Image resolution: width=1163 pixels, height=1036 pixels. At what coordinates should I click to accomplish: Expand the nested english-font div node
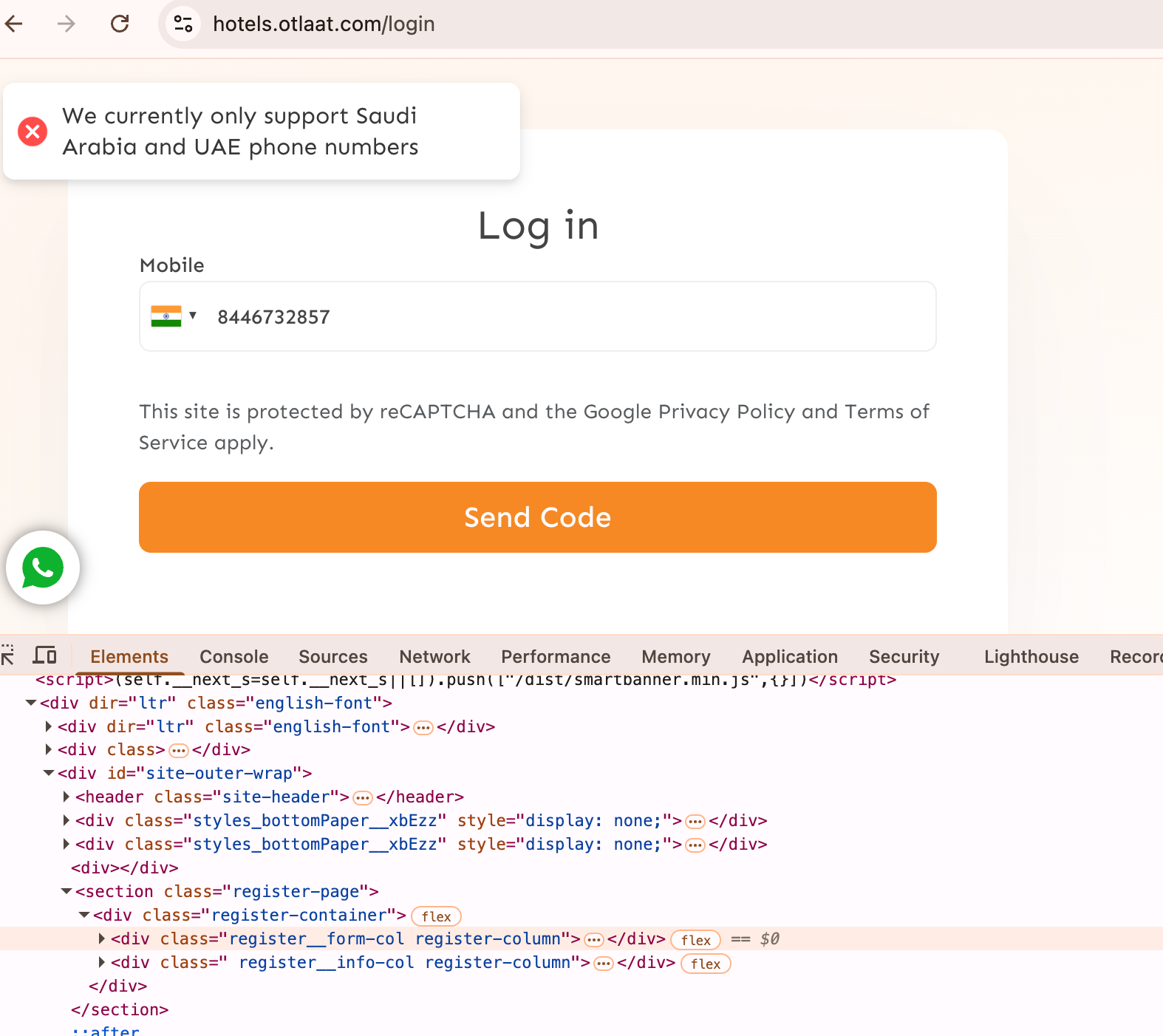tap(49, 726)
